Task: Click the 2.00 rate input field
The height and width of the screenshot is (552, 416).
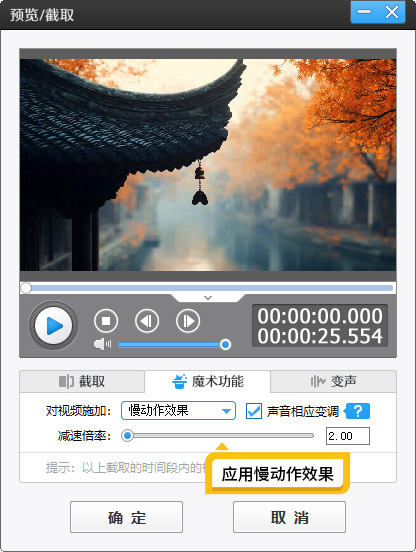Action: click(x=348, y=436)
